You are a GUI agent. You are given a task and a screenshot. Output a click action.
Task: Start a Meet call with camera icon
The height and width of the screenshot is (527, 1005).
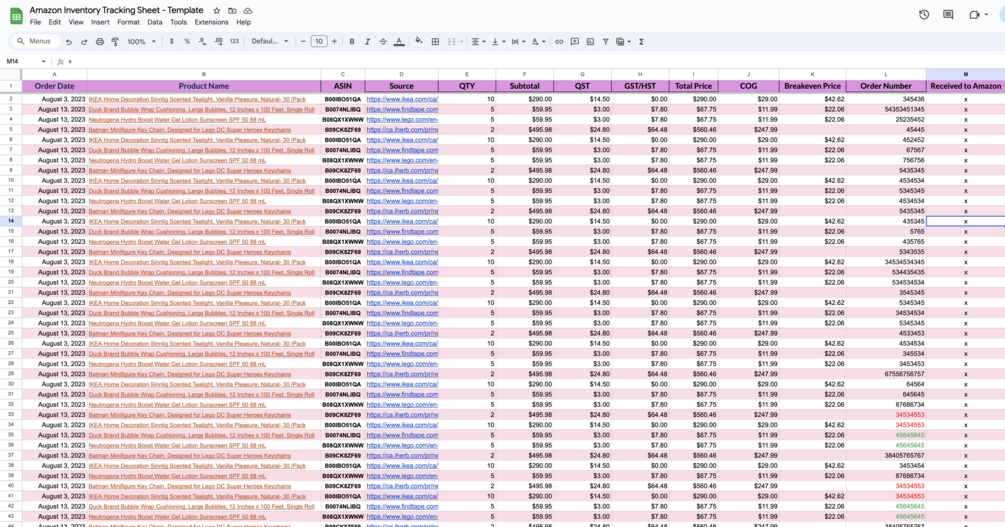[x=974, y=14]
